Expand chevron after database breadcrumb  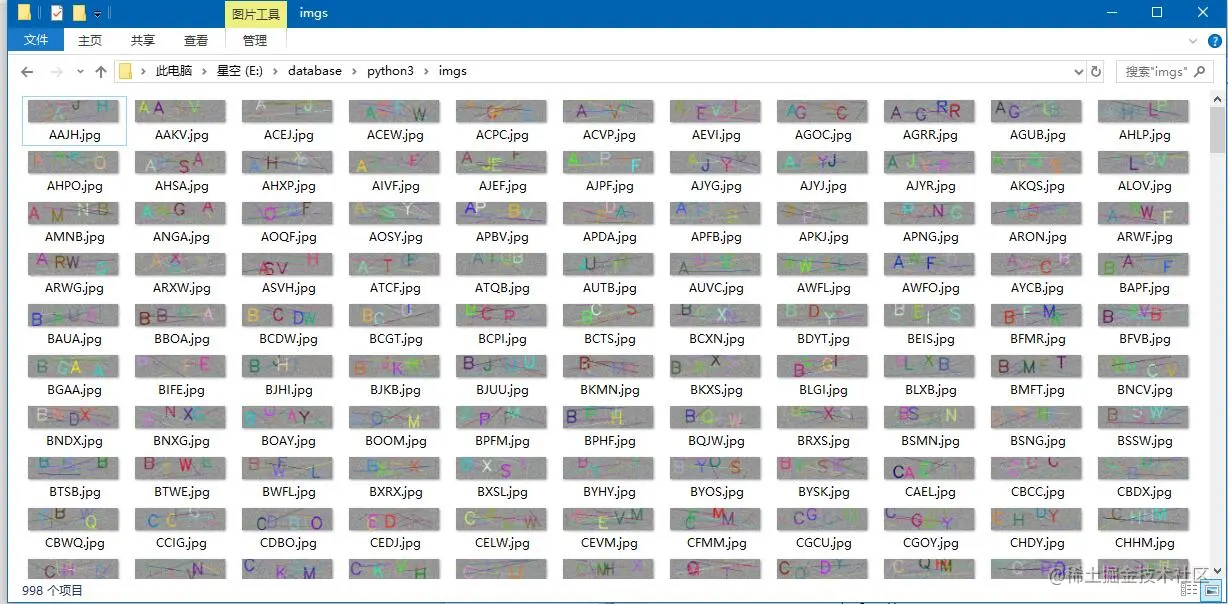[354, 72]
